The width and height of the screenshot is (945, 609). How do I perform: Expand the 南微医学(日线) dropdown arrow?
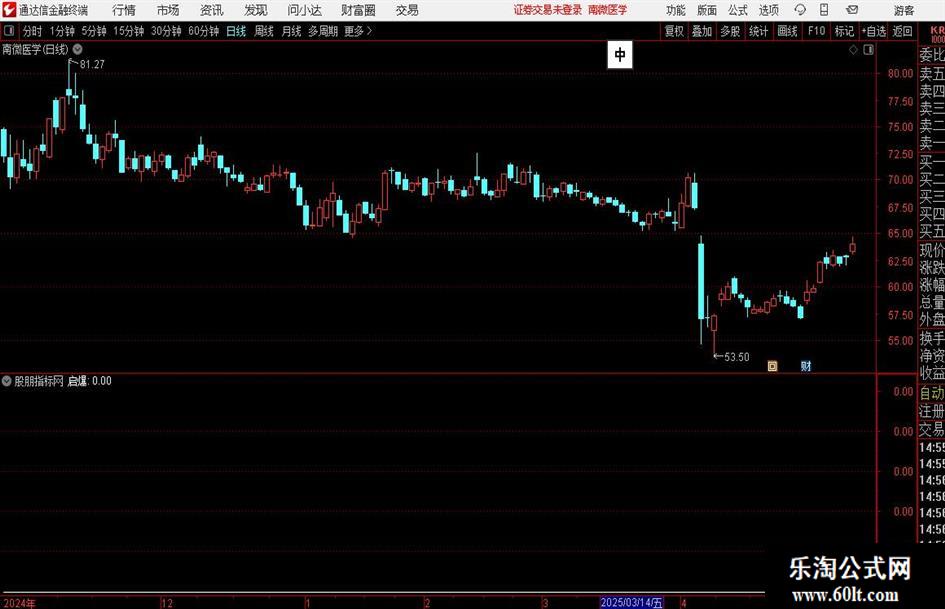[78, 49]
